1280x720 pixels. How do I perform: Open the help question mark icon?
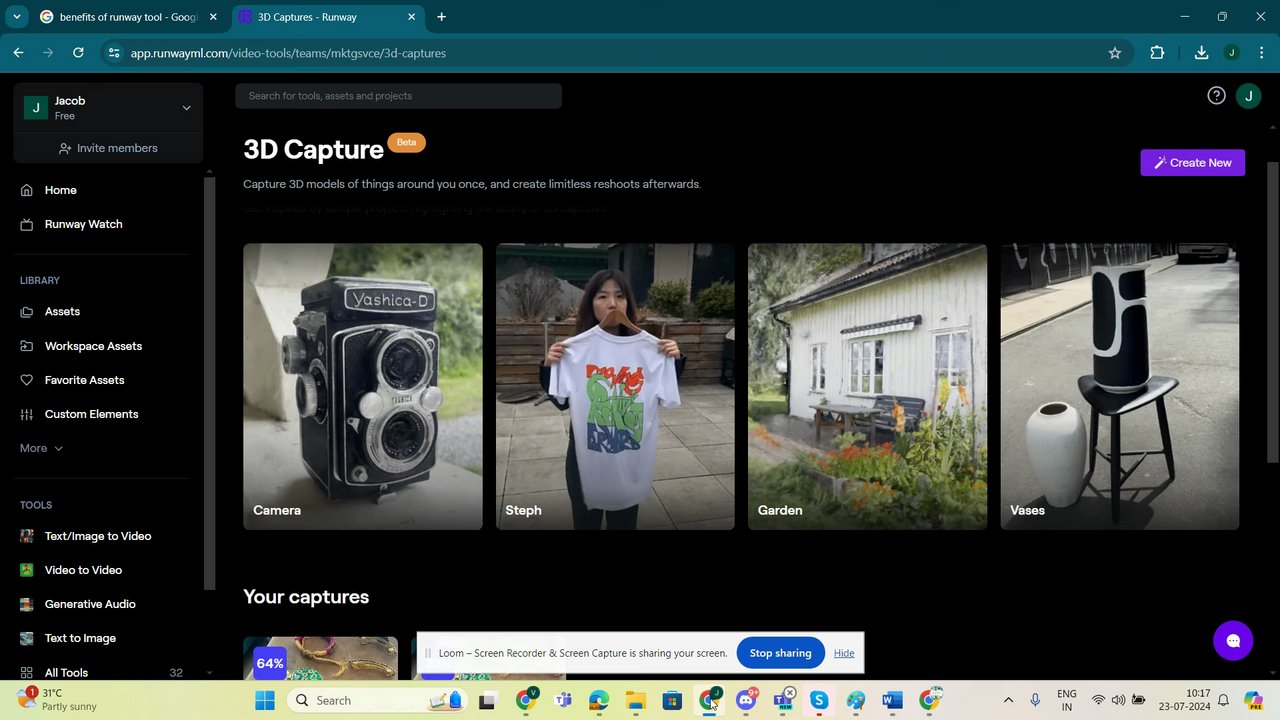pos(1216,96)
